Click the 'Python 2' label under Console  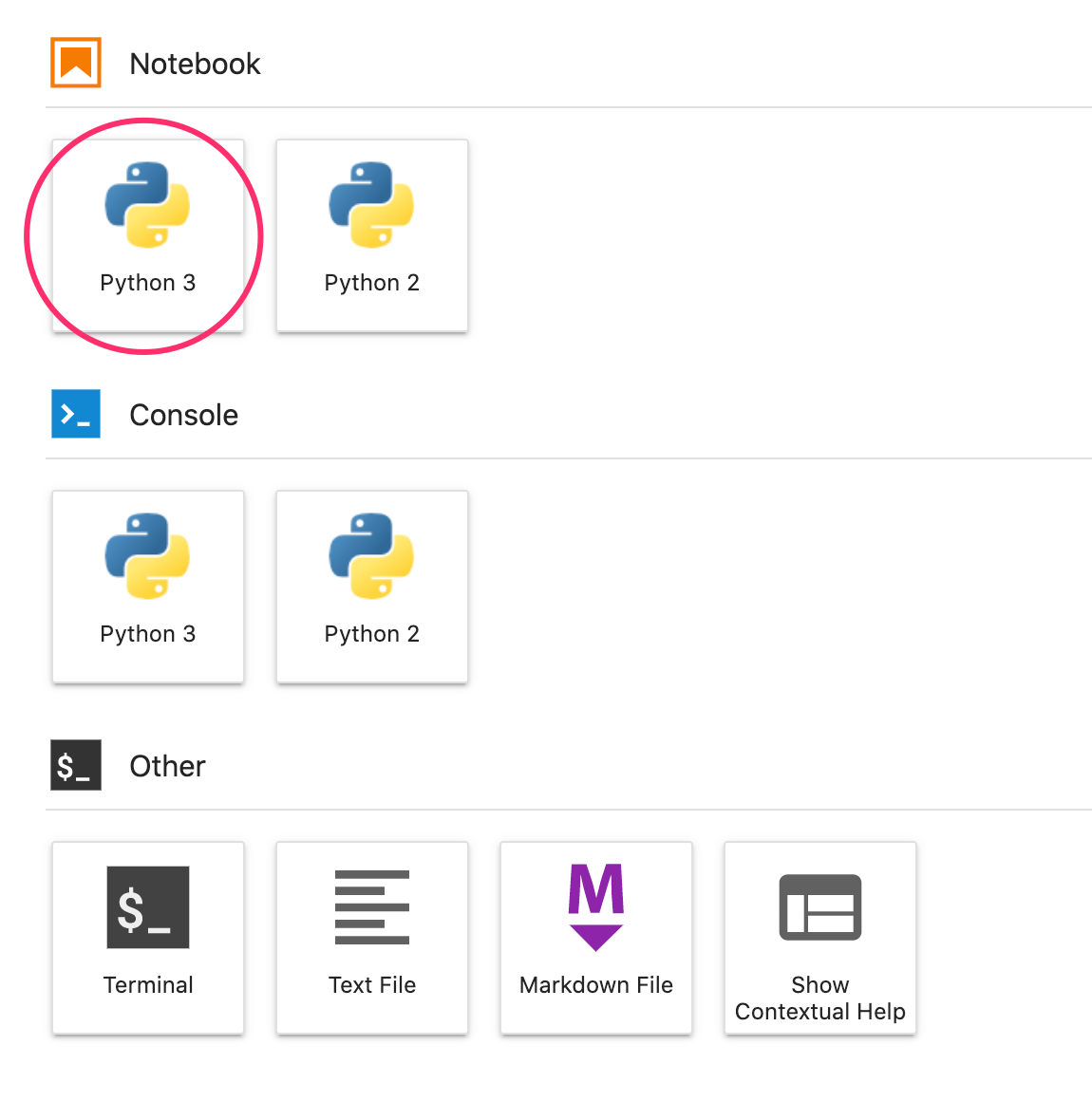point(371,634)
